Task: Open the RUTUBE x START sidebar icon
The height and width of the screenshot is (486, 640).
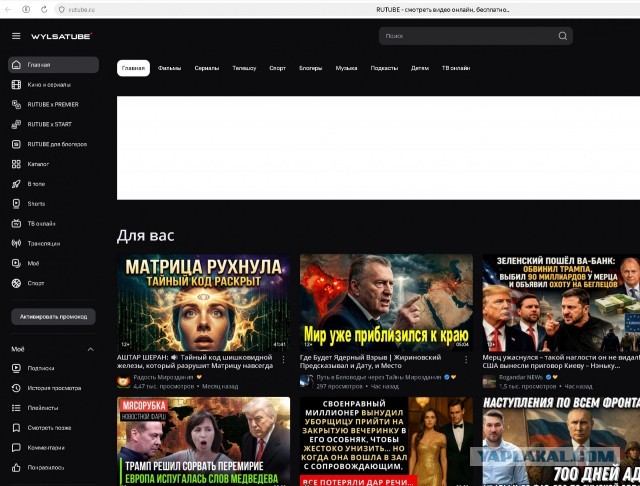Action: [16, 124]
